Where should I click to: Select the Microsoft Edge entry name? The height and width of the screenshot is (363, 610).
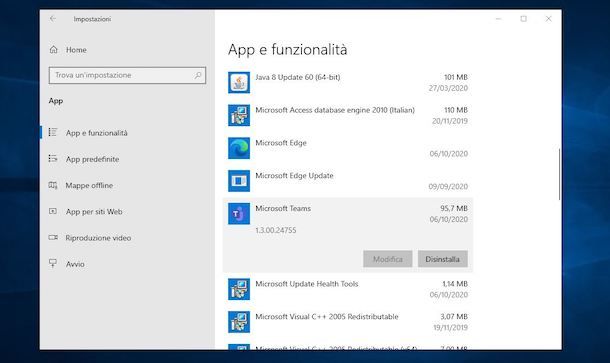tap(281, 143)
